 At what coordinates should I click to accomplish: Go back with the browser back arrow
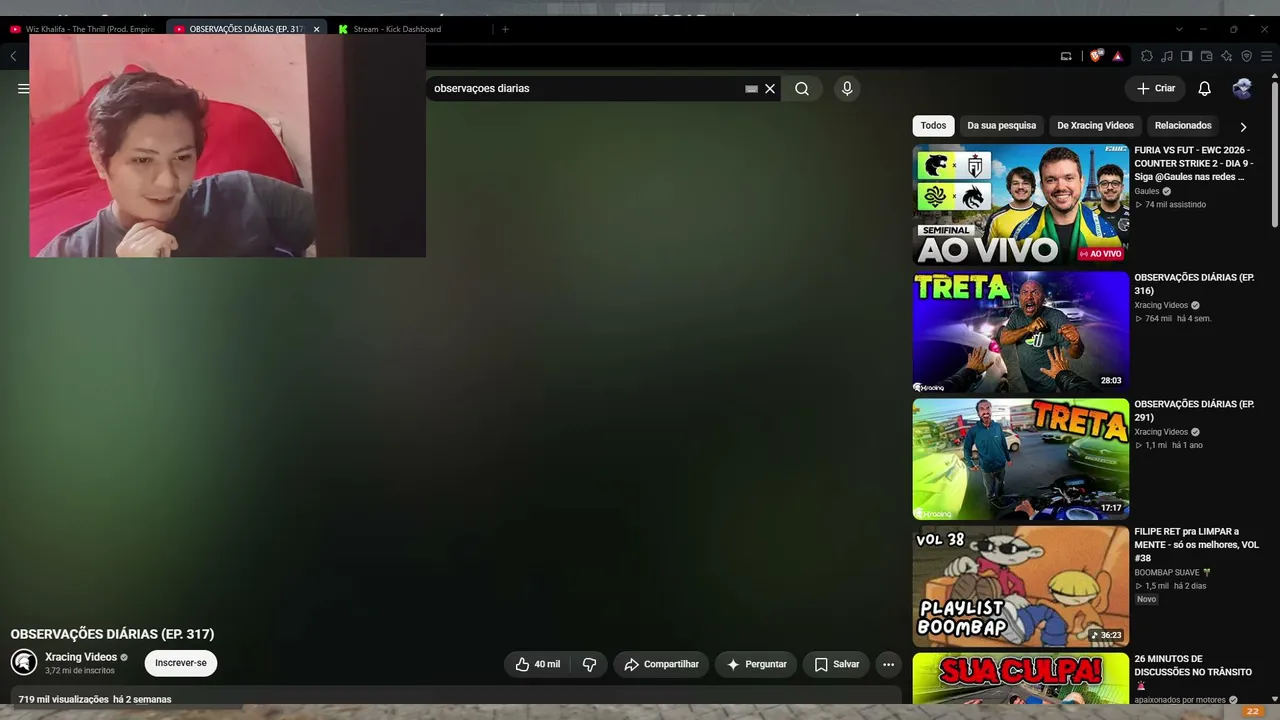[13, 56]
